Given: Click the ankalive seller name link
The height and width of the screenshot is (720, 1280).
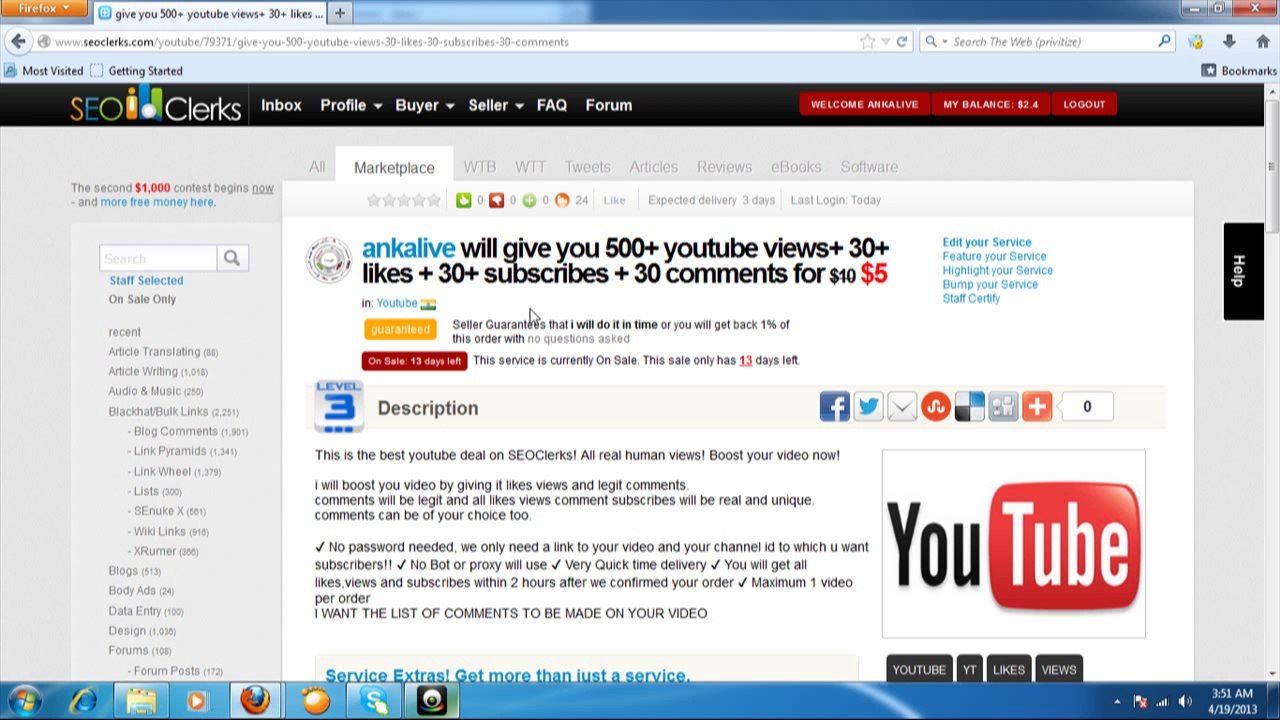Looking at the screenshot, I should click(x=408, y=248).
